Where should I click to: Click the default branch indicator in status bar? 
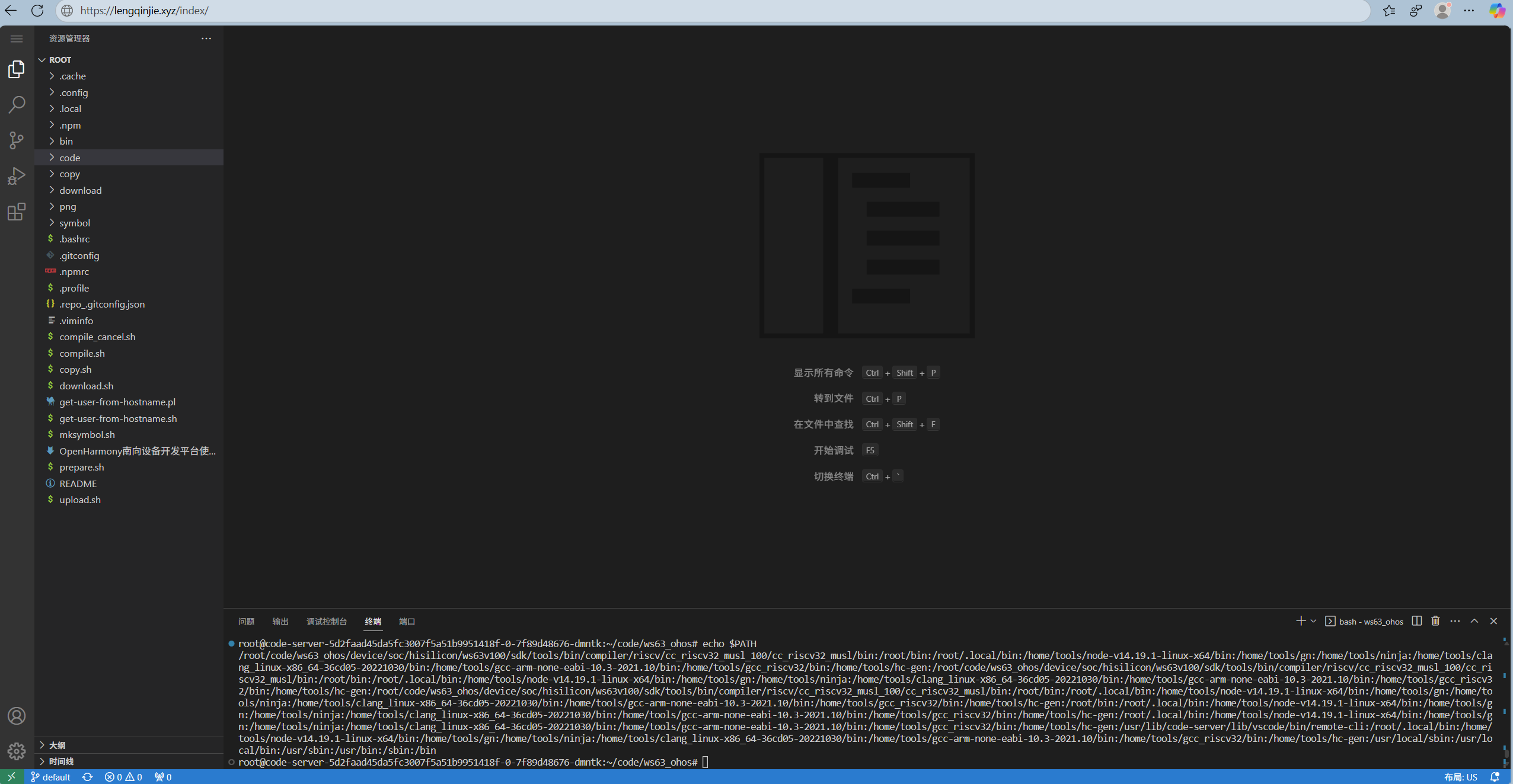coord(50,776)
